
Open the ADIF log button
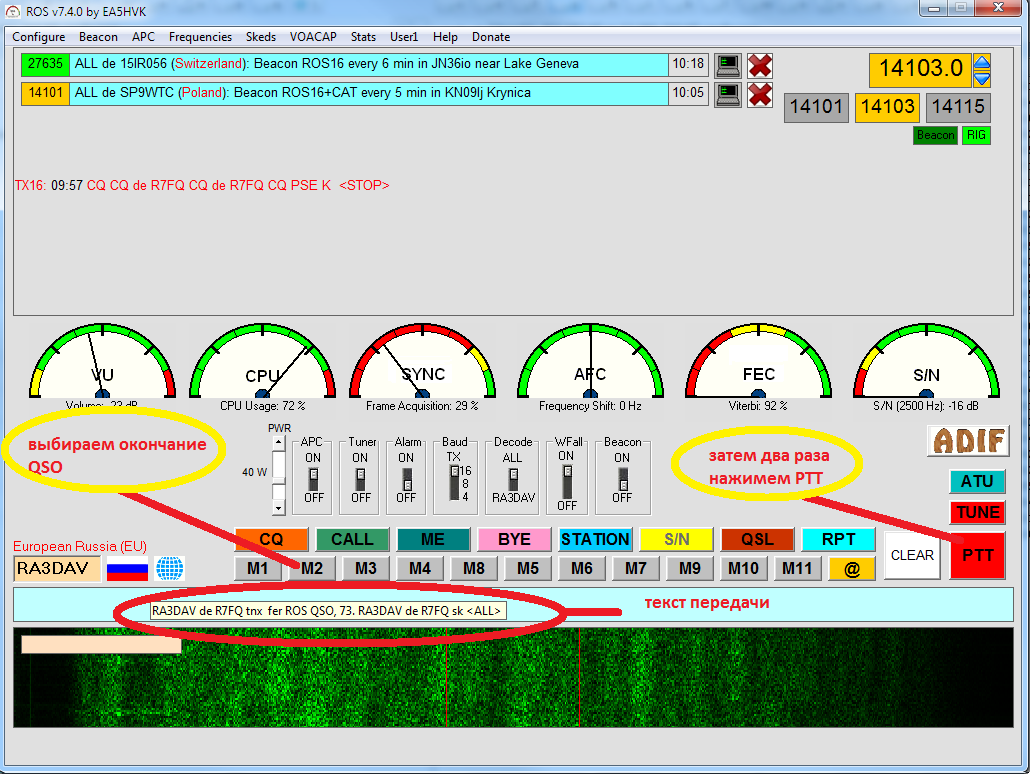(x=968, y=440)
